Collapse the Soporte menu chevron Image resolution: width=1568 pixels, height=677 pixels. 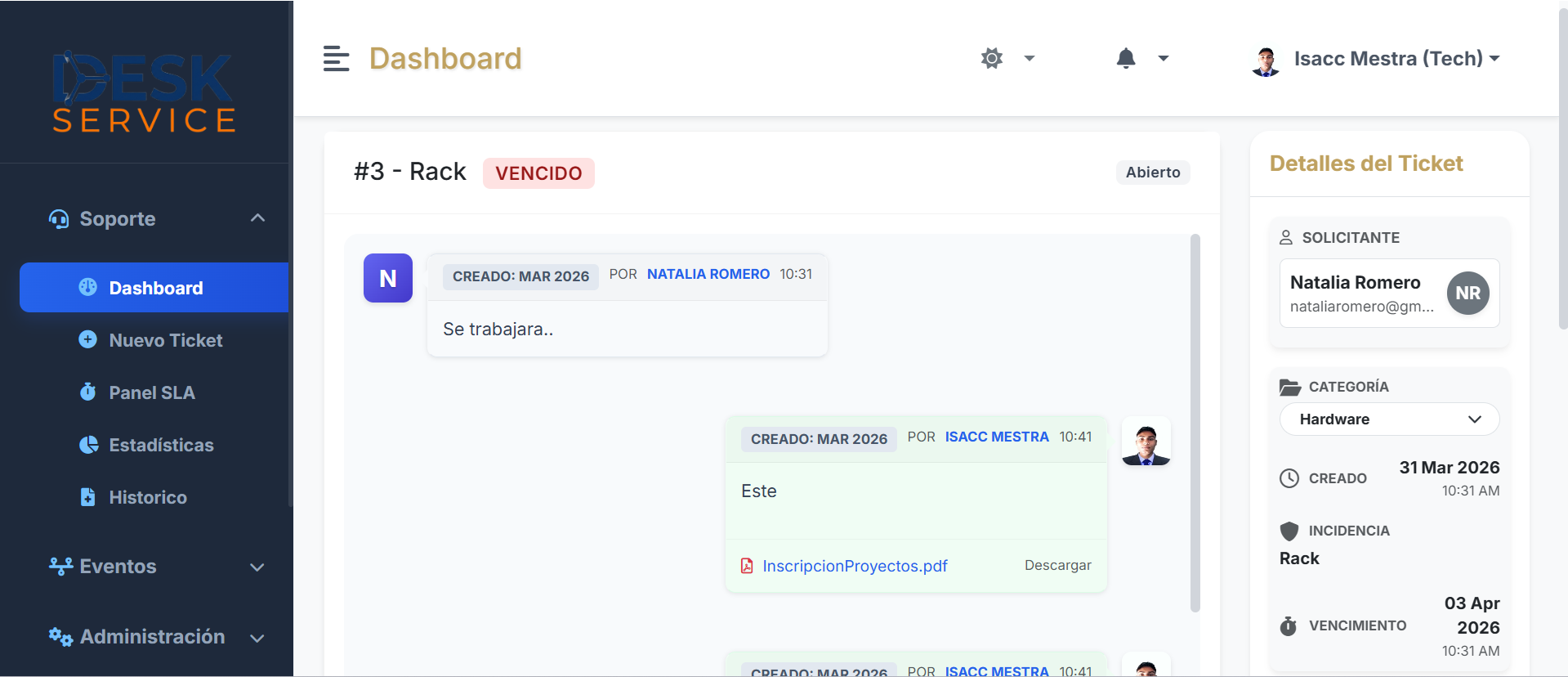[257, 218]
